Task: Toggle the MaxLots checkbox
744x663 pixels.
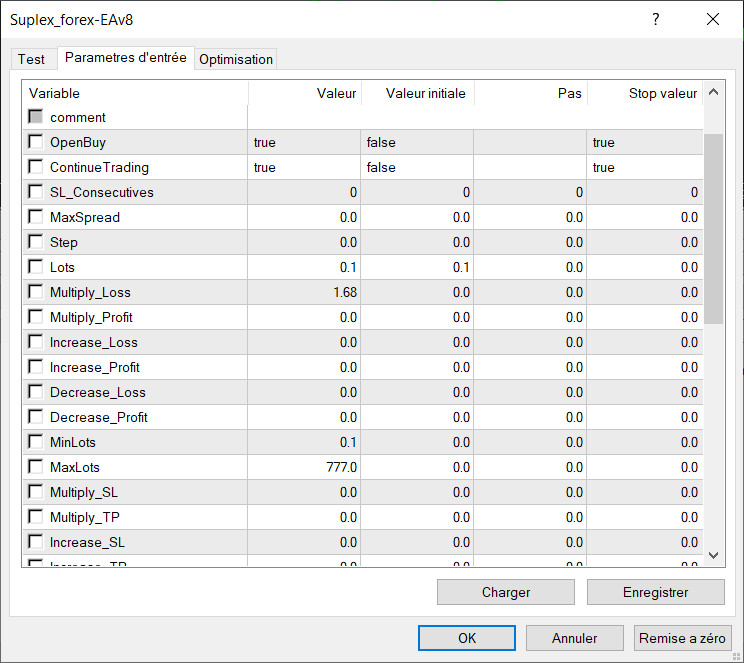Action: coord(36,467)
